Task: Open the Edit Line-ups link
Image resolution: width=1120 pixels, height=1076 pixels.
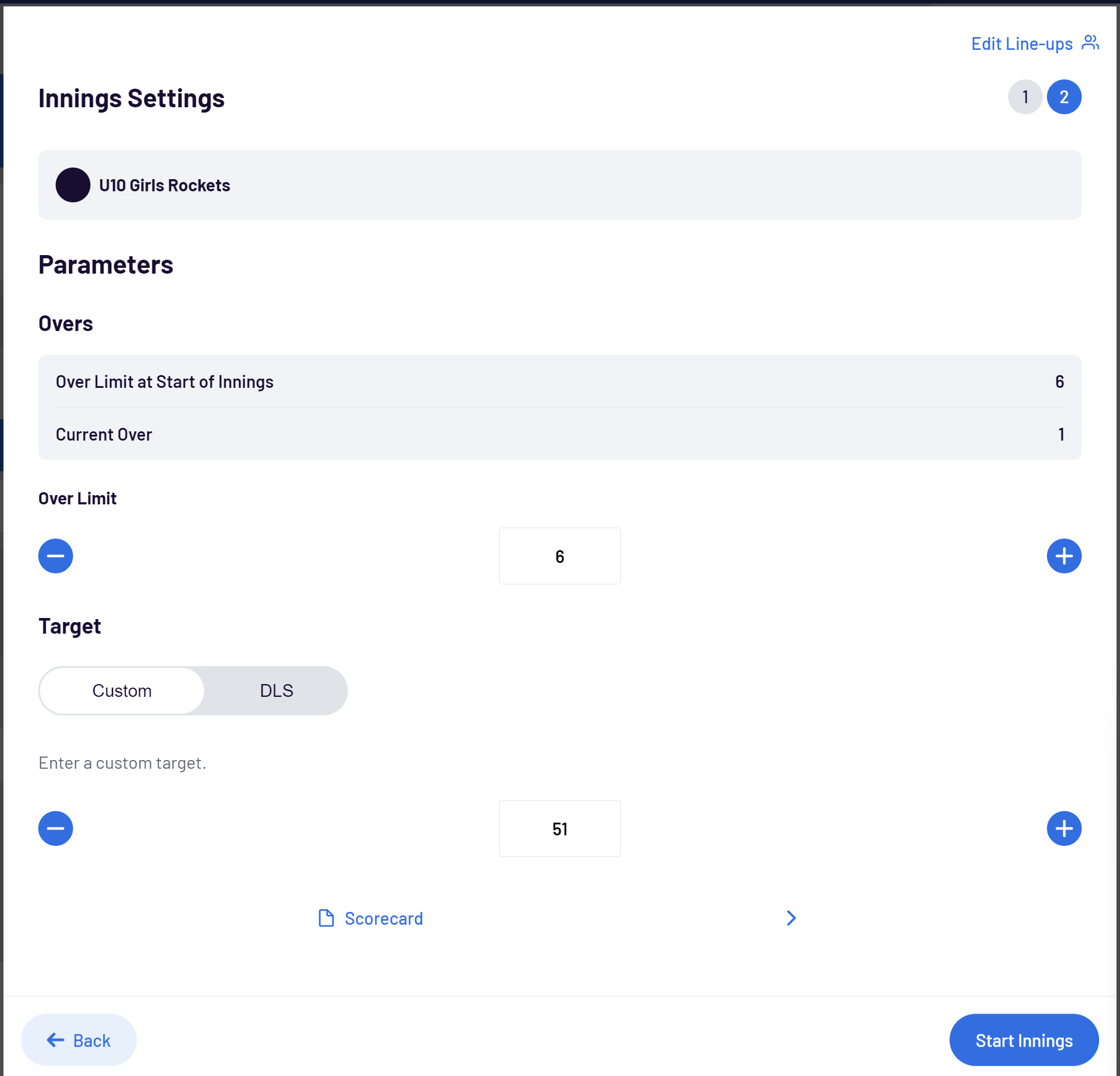Action: coord(1021,44)
